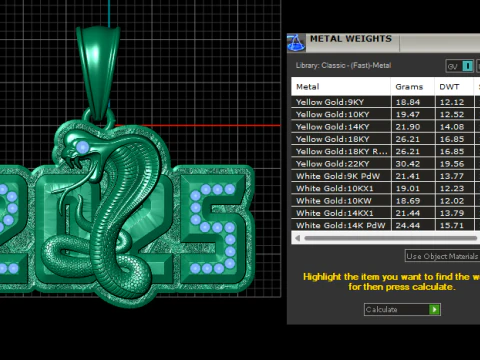
Task: Click grams value 19.47
Action: point(408,114)
